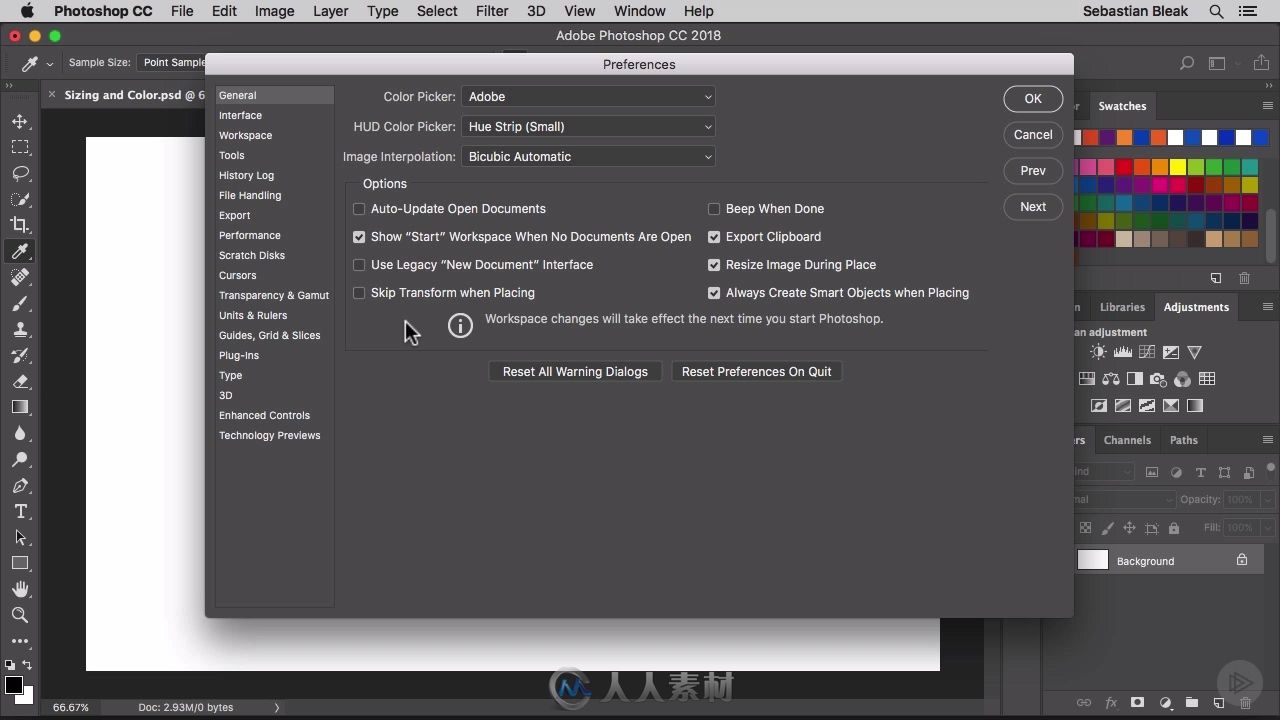Screen dimensions: 1280x720
Task: Select the History Brush tool
Action: click(20, 355)
